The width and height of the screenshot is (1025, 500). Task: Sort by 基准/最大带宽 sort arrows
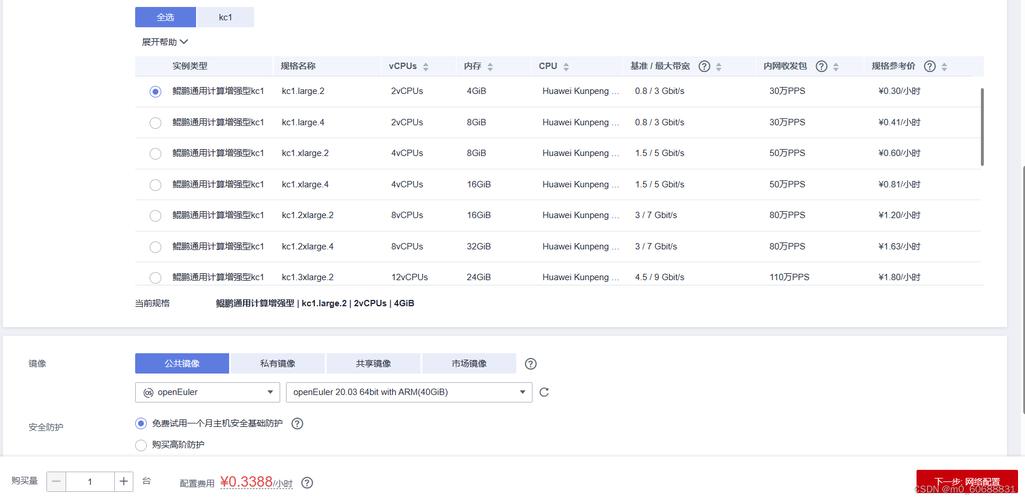click(x=719, y=67)
